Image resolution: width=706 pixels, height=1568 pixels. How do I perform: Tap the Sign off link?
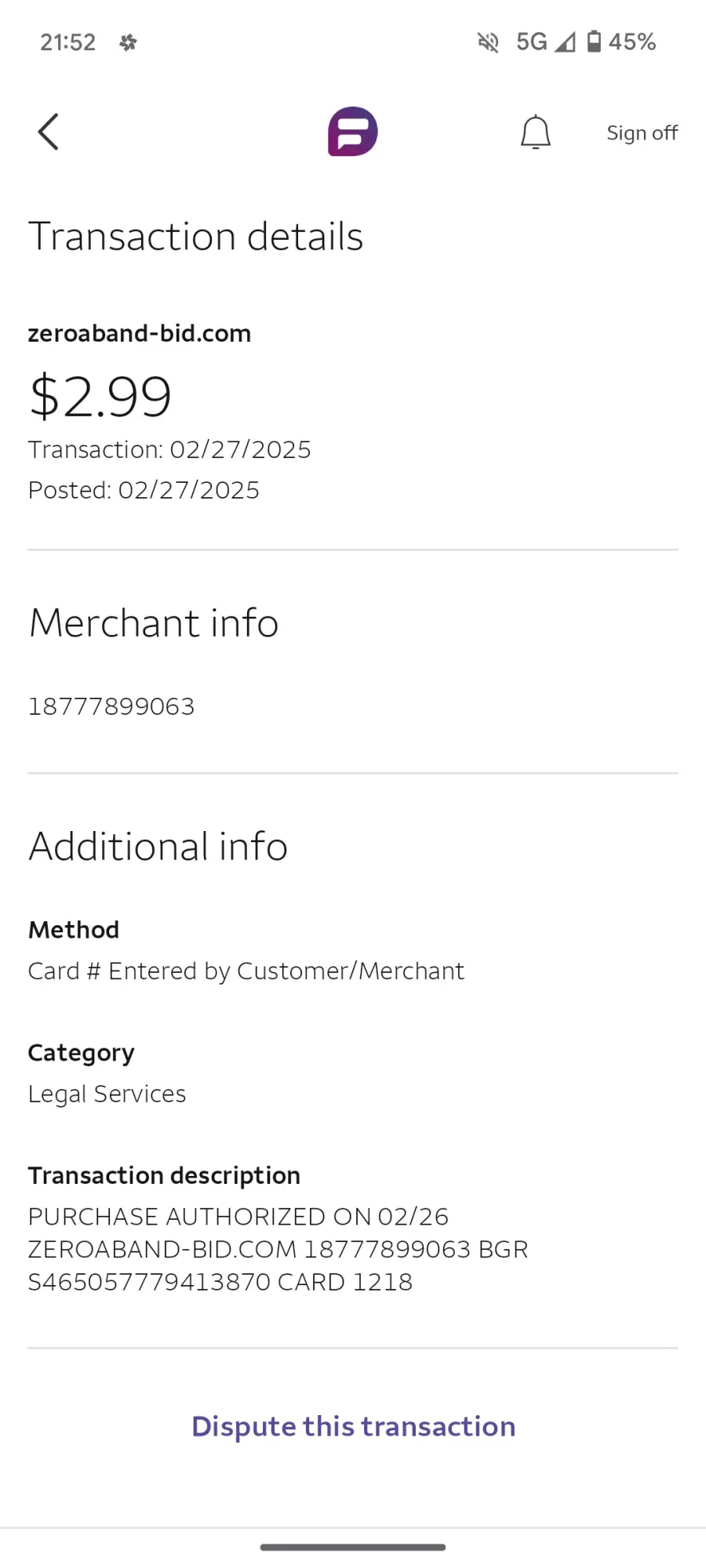pos(642,133)
